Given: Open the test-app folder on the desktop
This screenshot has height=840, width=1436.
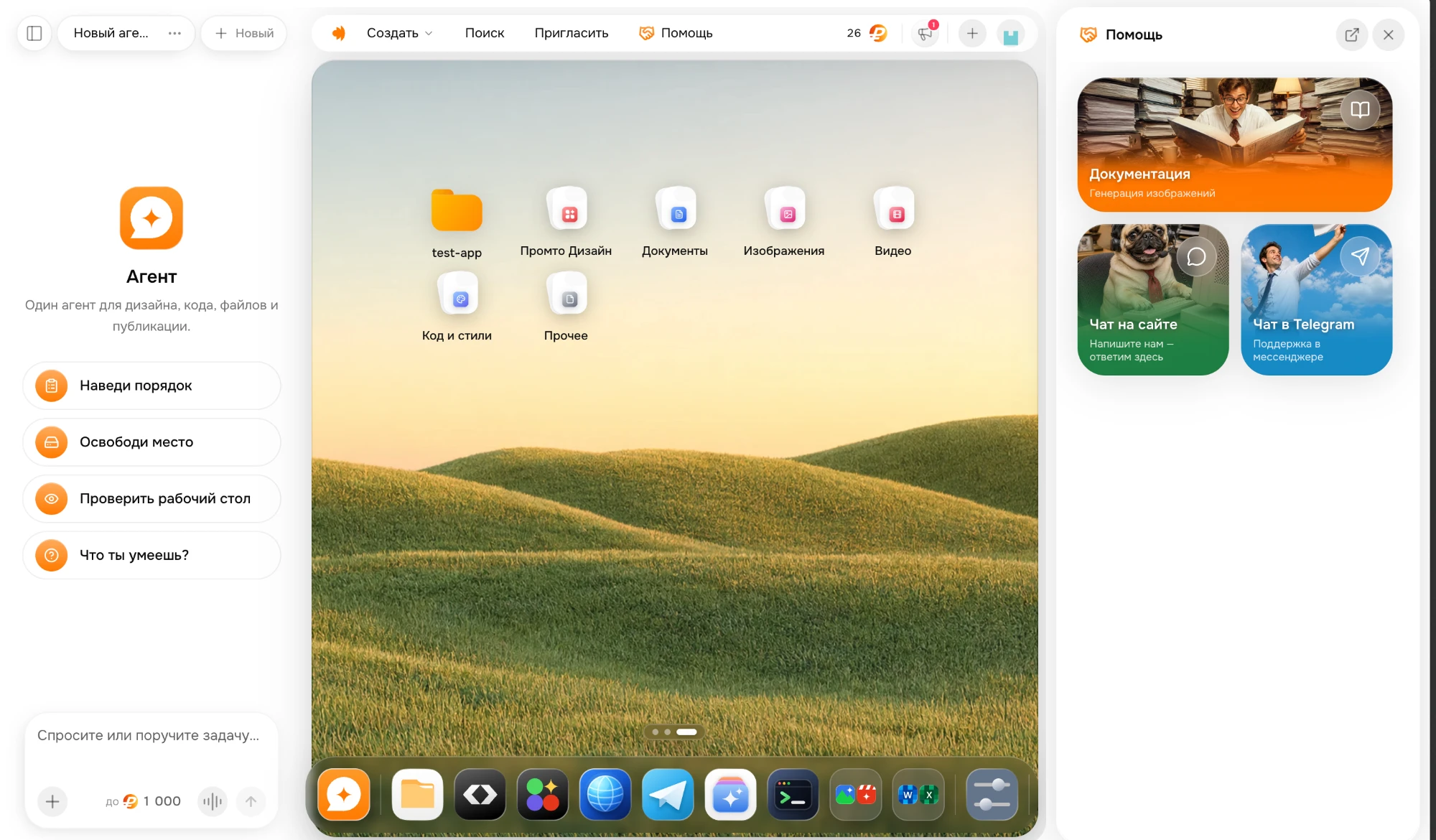Looking at the screenshot, I should [x=457, y=223].
